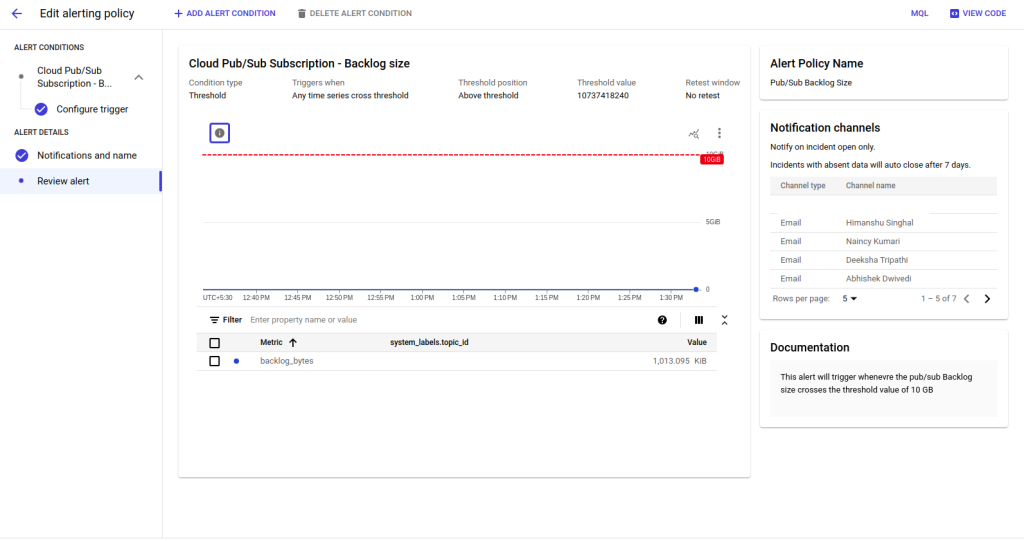Select Cloud Pub/Sub Subscription condition item
The width and height of the screenshot is (1024, 541).
74,77
